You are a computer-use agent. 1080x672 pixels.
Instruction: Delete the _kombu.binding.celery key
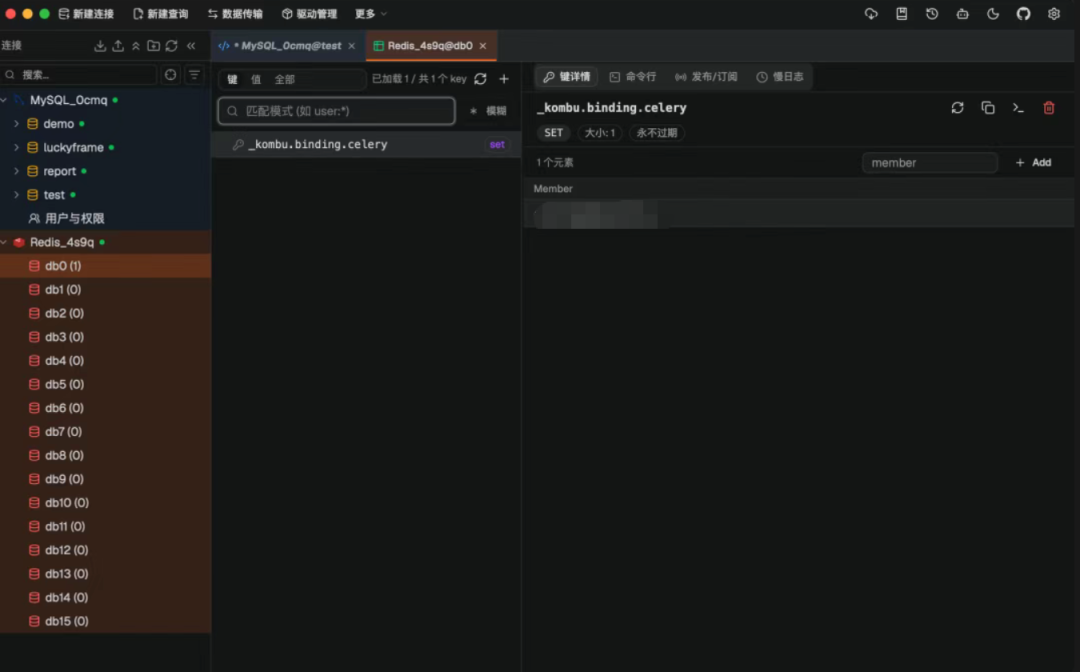[1049, 108]
